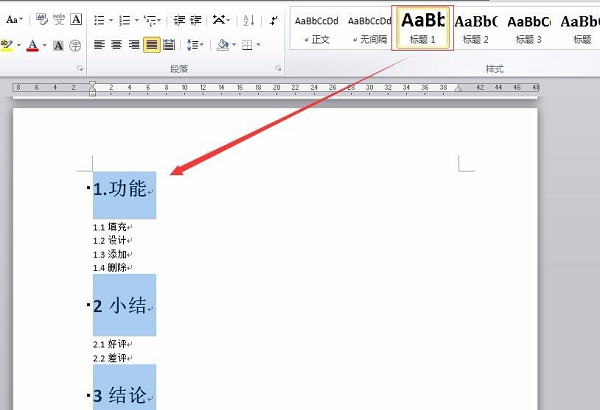
Task: Click the line 1.2 设计
Action: point(112,240)
